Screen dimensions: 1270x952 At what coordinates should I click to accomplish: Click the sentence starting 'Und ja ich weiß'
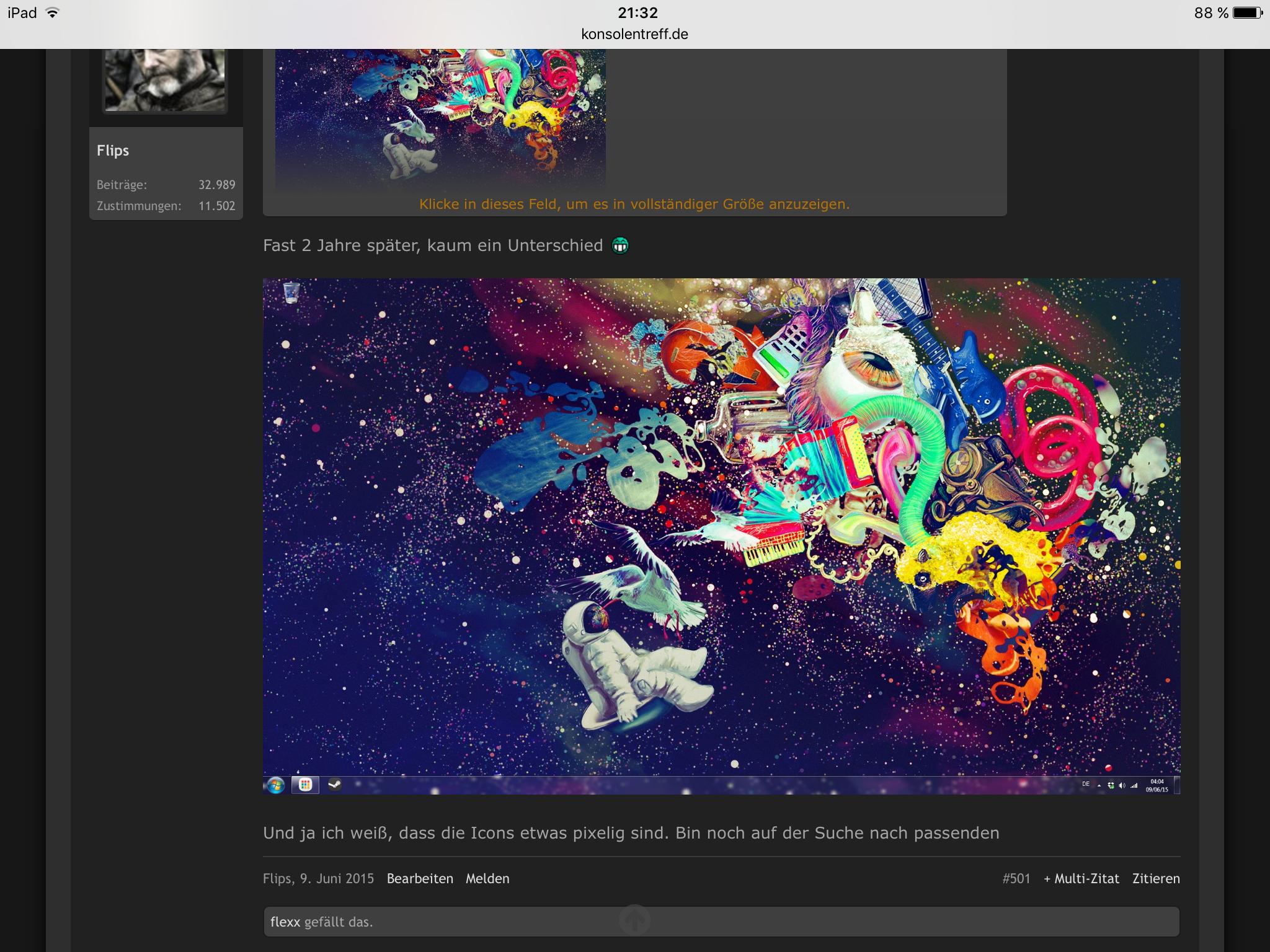[x=631, y=833]
